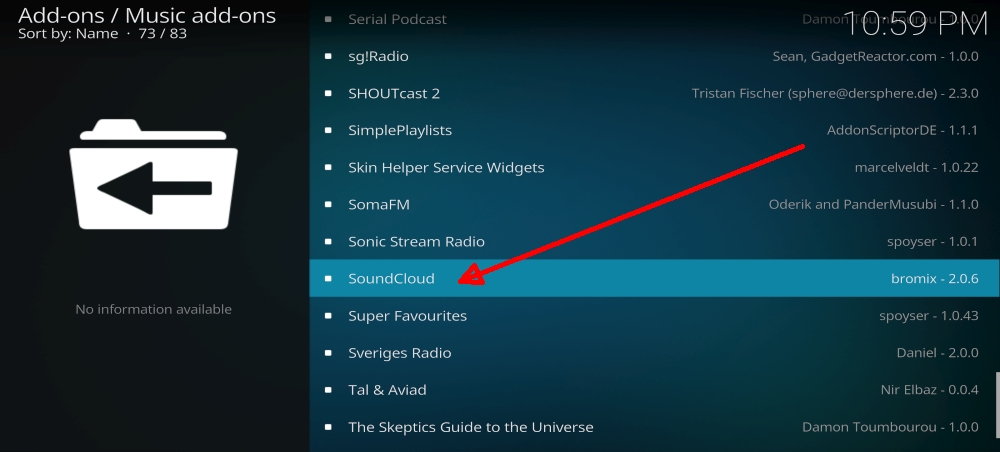
Task: Click the bullet icon next to Sveriges Radio
Action: click(x=328, y=353)
